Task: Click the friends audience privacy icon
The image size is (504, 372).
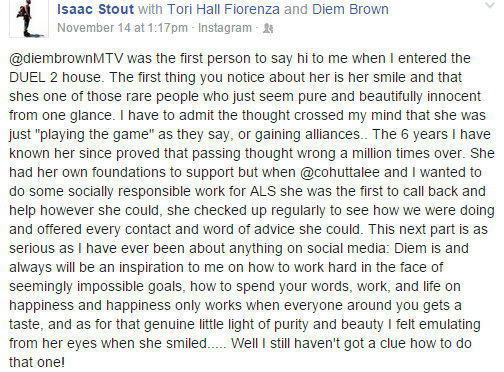Action: [268, 29]
